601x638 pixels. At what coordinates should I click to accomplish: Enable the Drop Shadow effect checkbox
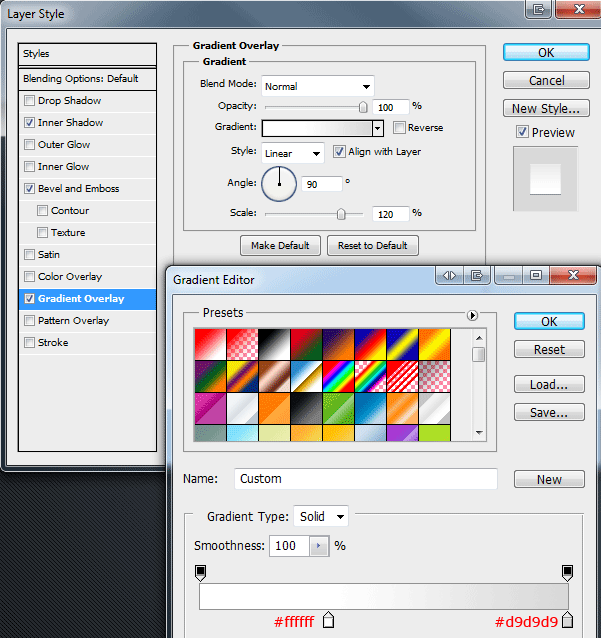pyautogui.click(x=29, y=101)
